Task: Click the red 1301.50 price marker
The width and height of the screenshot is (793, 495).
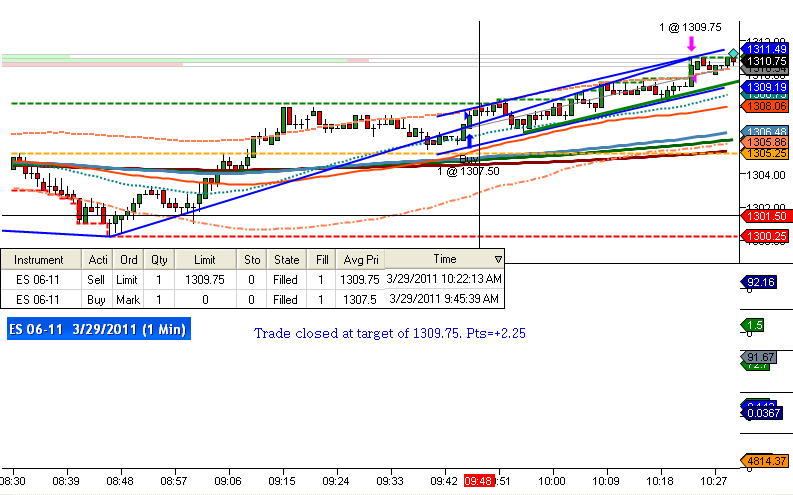Action: tap(765, 216)
